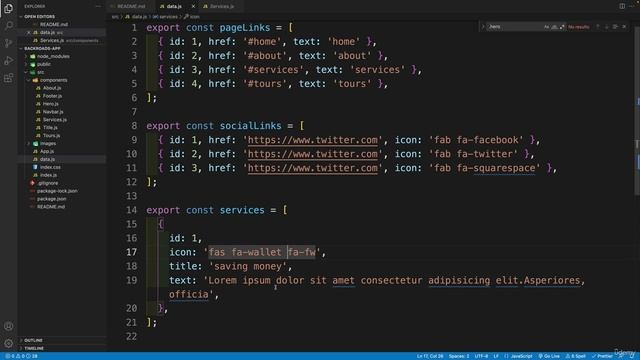The width and height of the screenshot is (640, 360).
Task: Expand the Timeline section
Action: [34, 349]
